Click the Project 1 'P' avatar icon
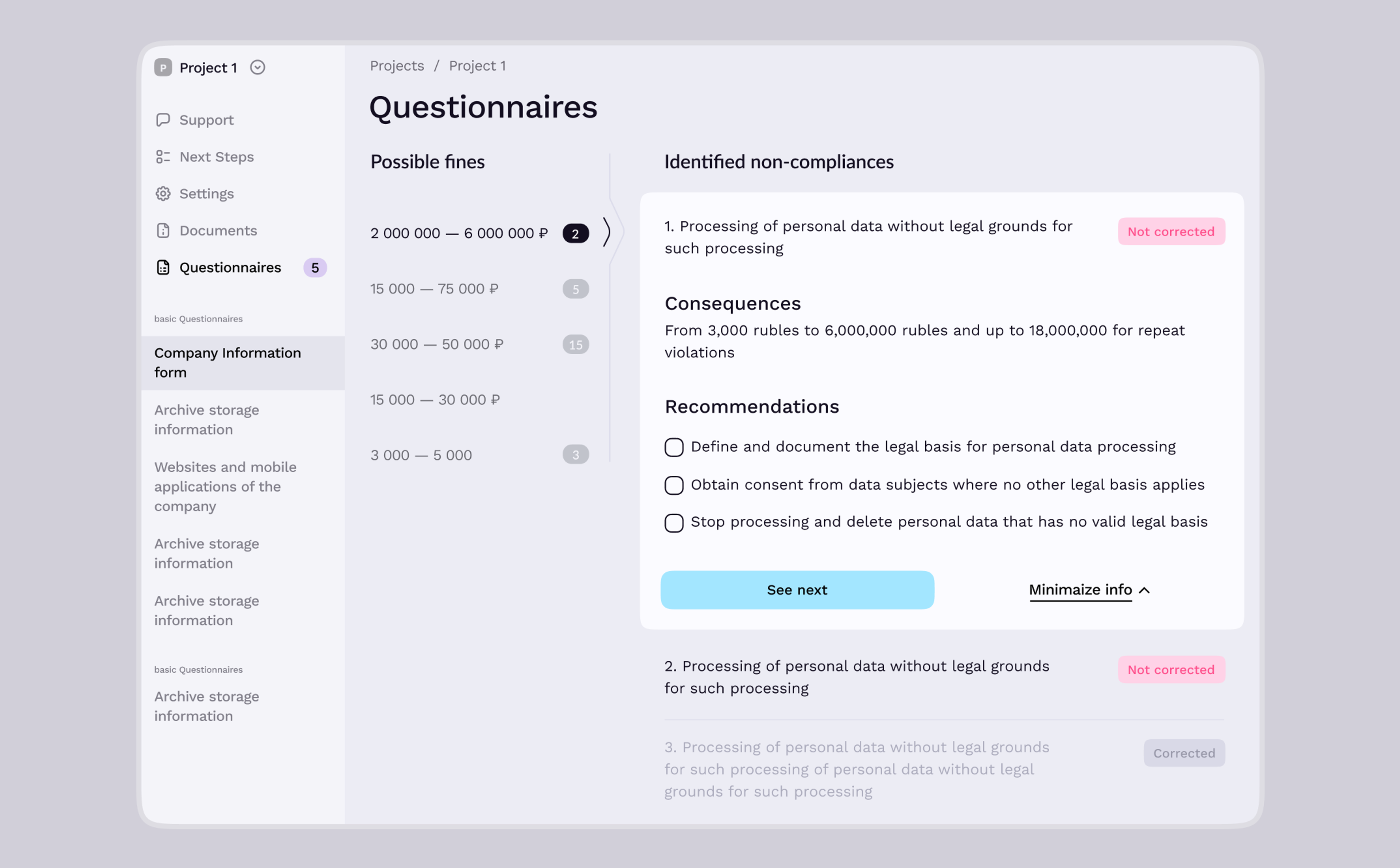The width and height of the screenshot is (1400, 868). pos(163,67)
